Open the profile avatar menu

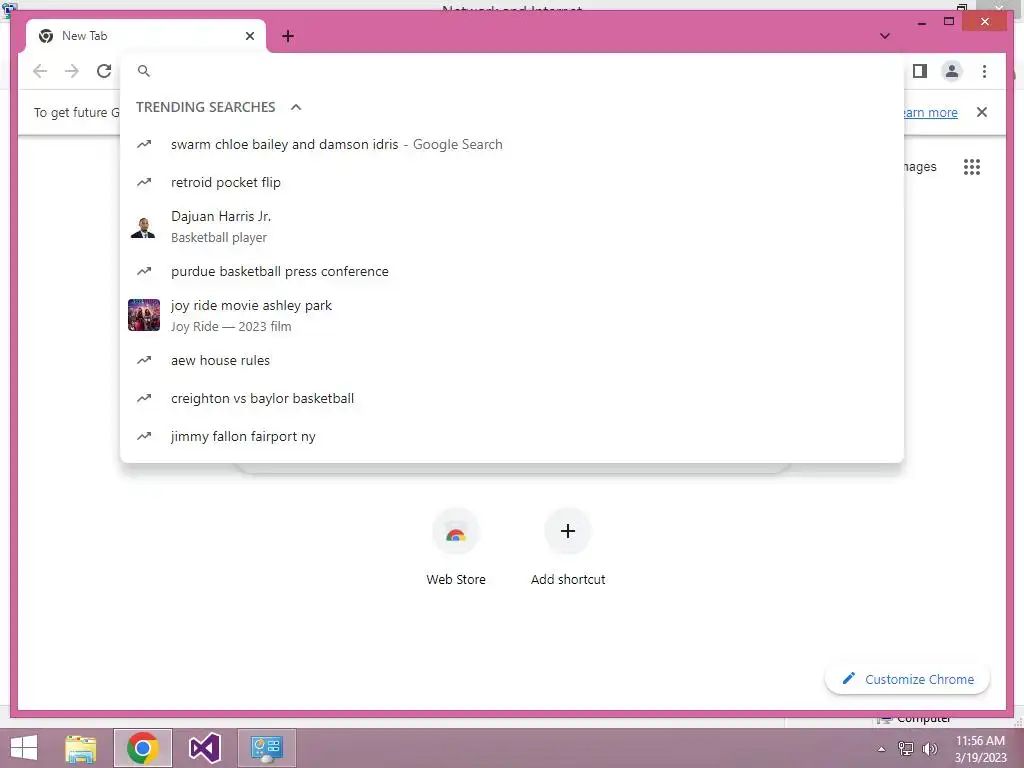pyautogui.click(x=952, y=71)
